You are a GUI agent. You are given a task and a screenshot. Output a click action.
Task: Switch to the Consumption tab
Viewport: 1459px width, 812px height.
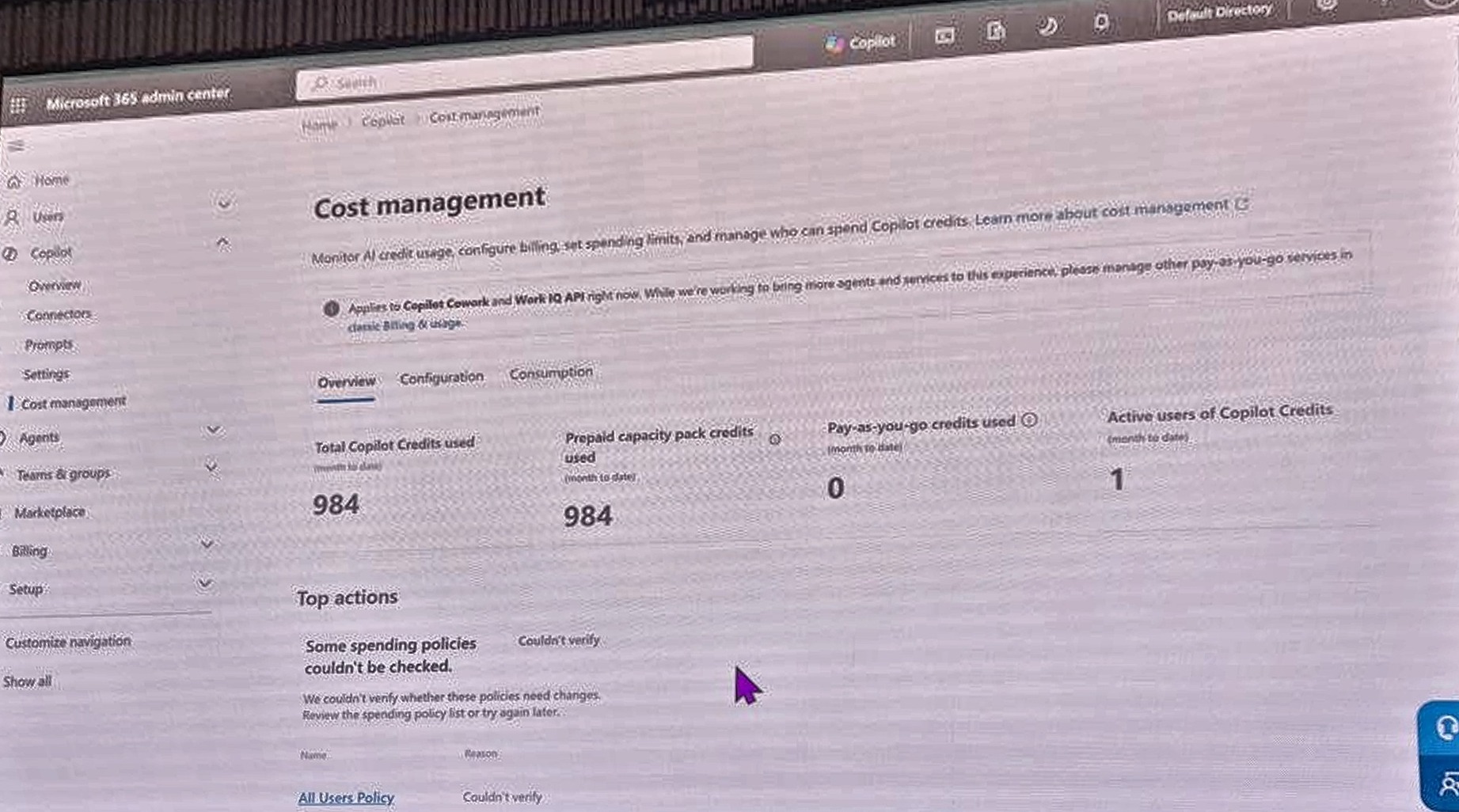pos(550,373)
